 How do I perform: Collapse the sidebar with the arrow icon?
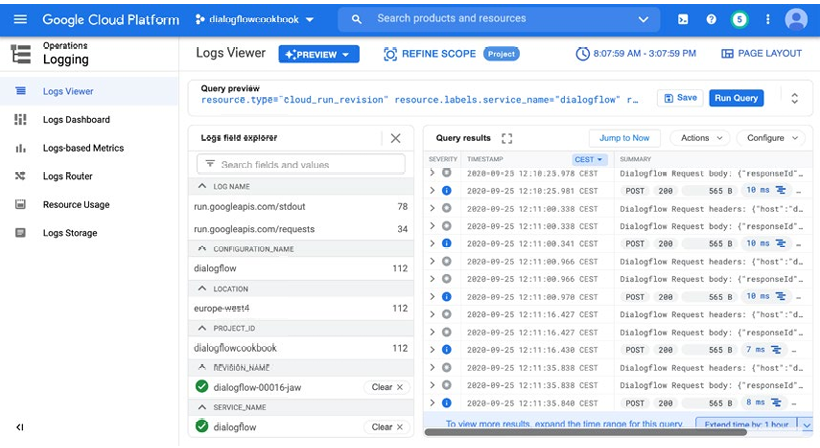[x=20, y=427]
